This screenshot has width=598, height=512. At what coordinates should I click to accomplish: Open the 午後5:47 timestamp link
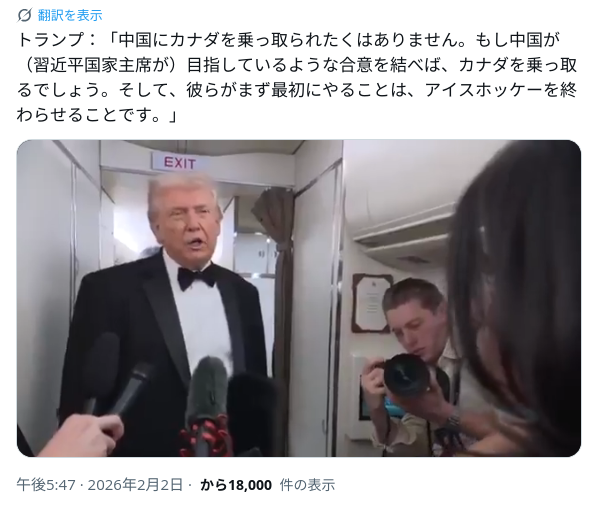coord(46,485)
